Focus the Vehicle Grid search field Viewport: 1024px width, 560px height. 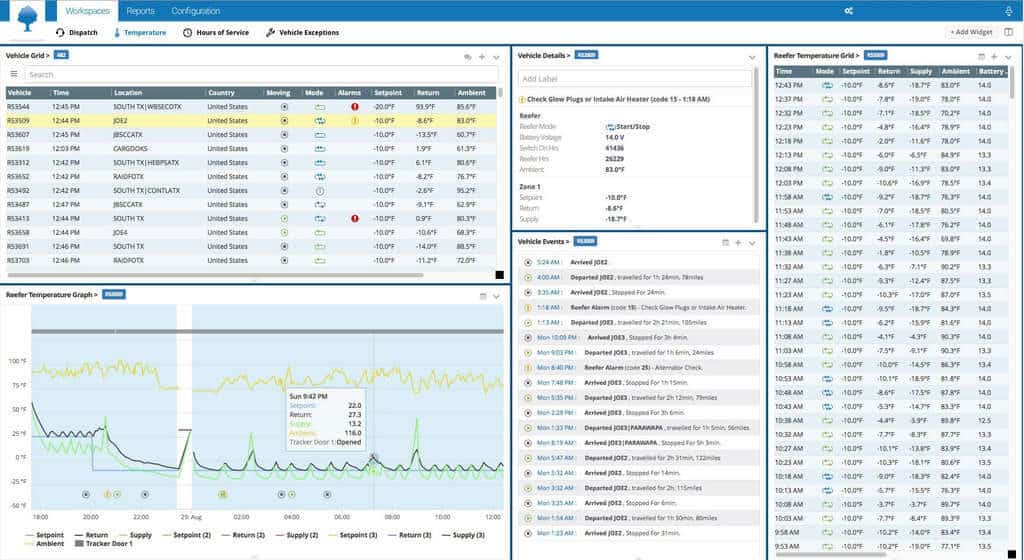click(x=261, y=74)
